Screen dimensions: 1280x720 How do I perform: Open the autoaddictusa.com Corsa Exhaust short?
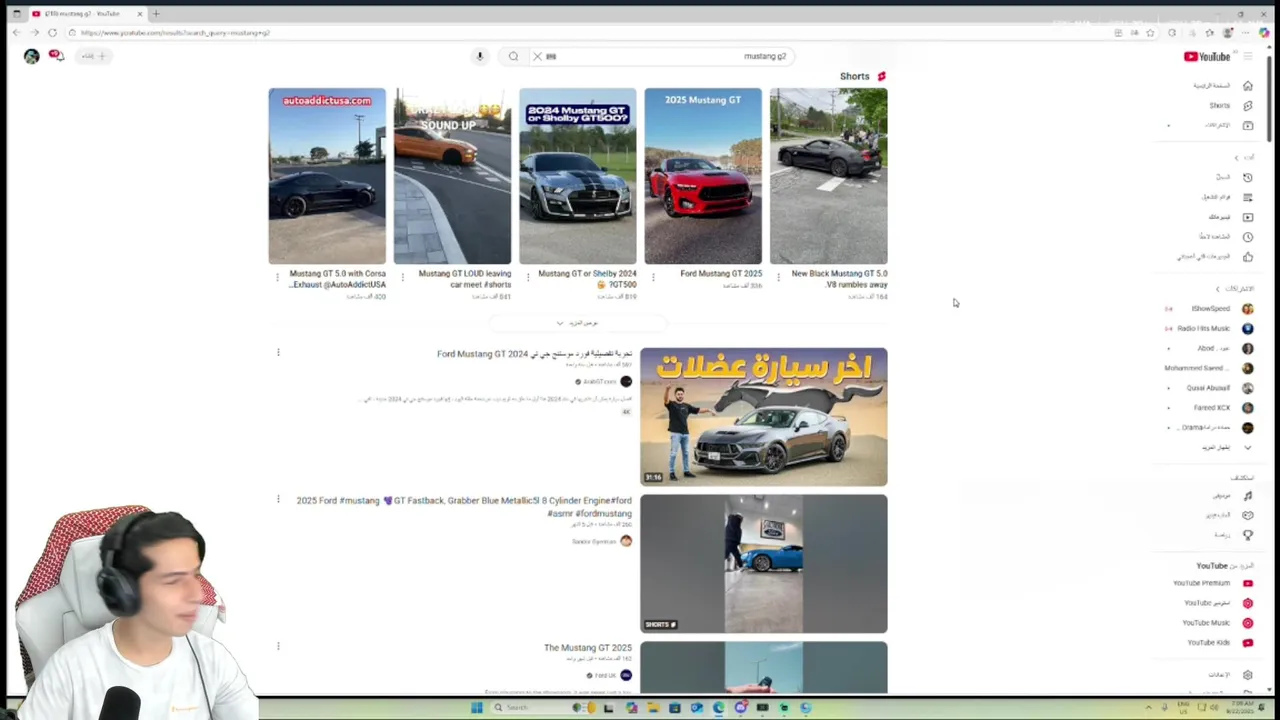[x=327, y=176]
